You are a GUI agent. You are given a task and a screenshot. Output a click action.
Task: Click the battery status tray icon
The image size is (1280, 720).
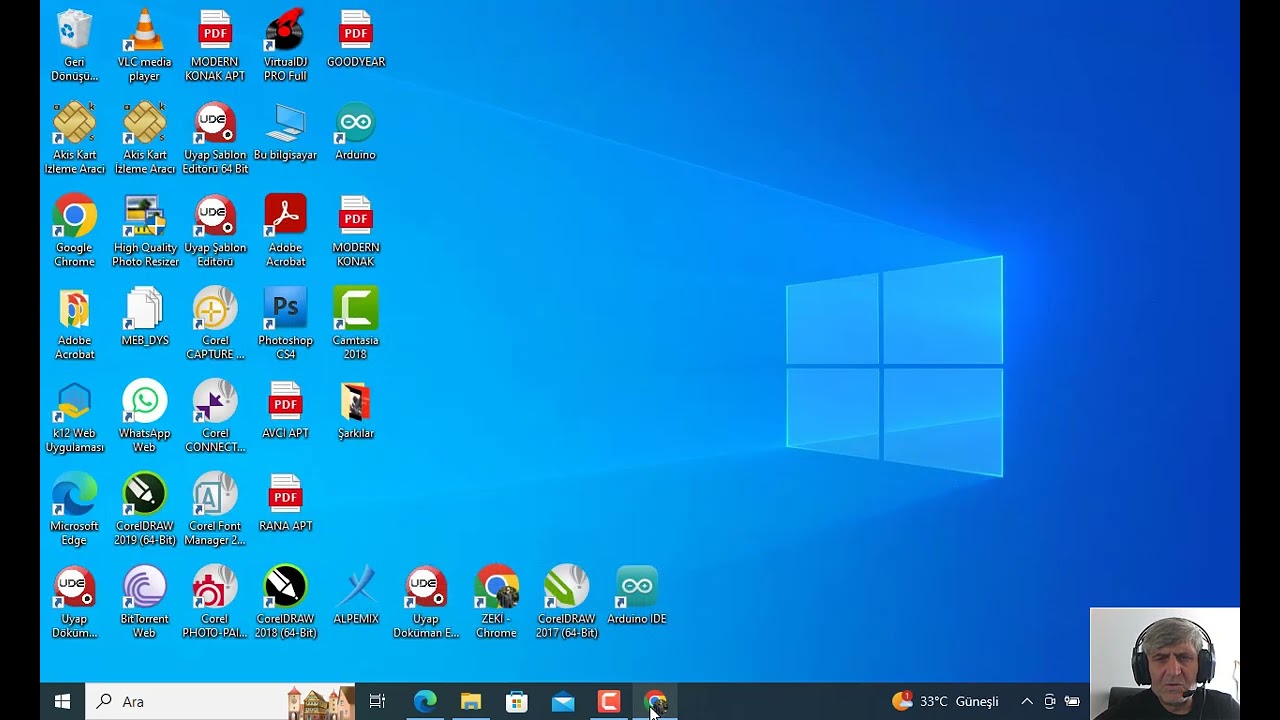coord(1072,702)
